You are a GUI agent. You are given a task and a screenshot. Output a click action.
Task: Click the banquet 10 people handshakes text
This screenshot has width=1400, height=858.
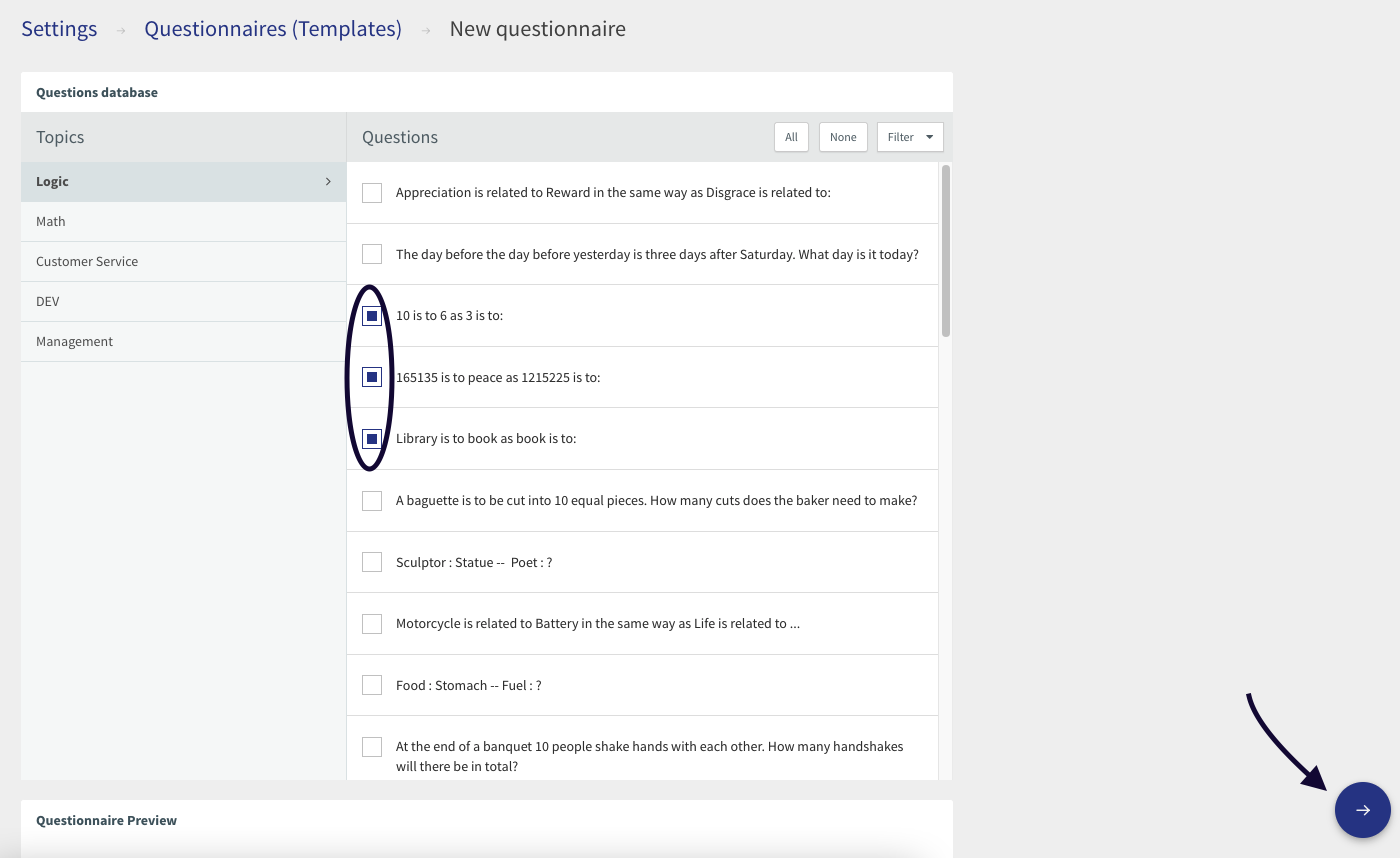tap(650, 756)
